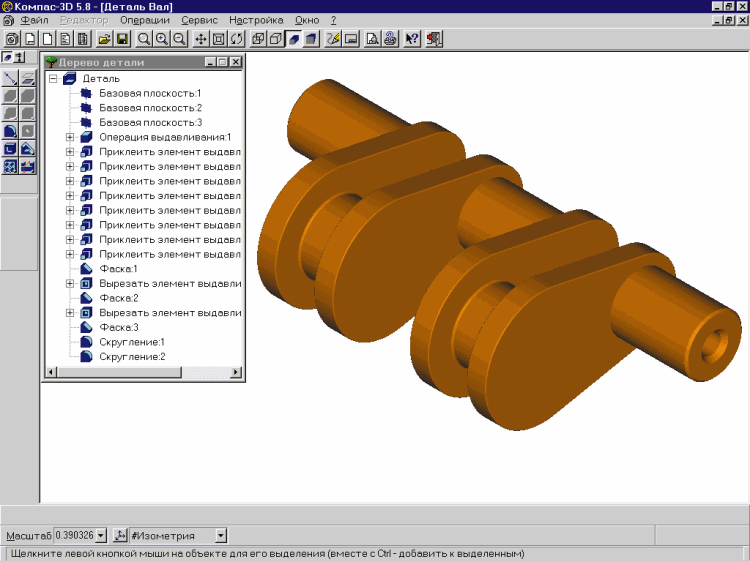Create a new drawing sheet document
750x562 pixels.
click(30, 39)
